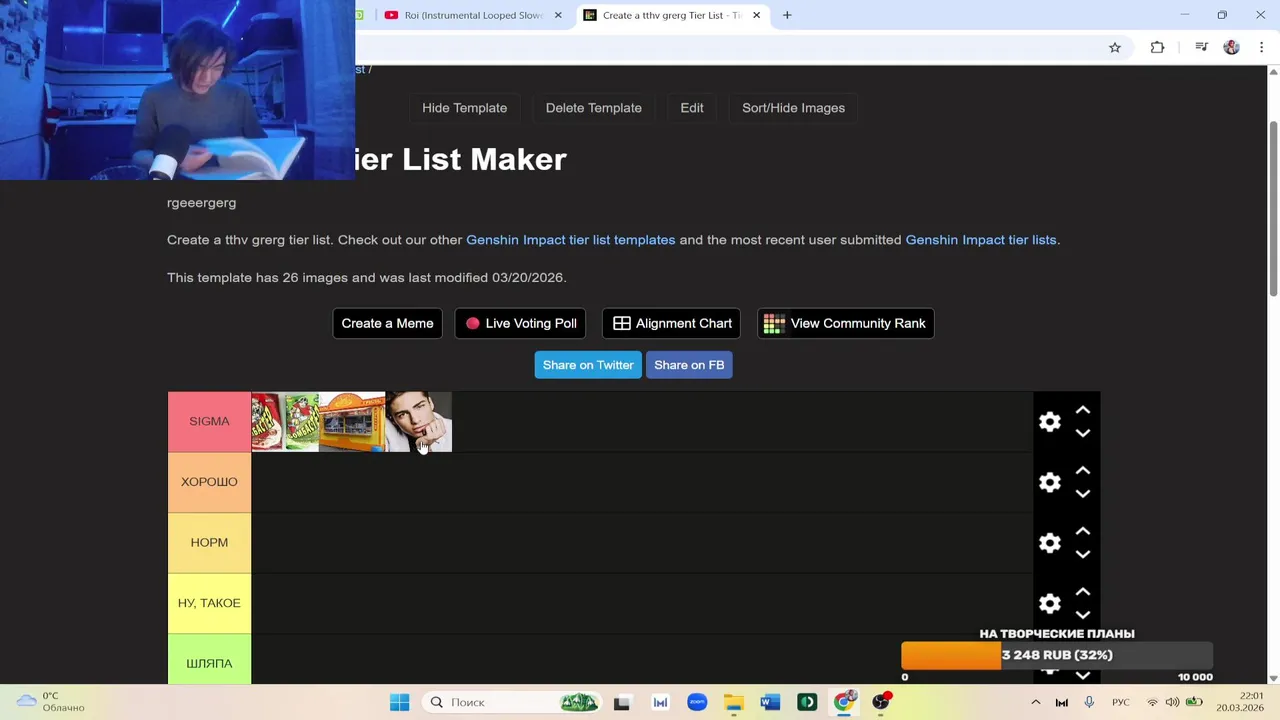Select the green ШЛЯПА tier label
The image size is (1280, 720).
click(x=209, y=660)
